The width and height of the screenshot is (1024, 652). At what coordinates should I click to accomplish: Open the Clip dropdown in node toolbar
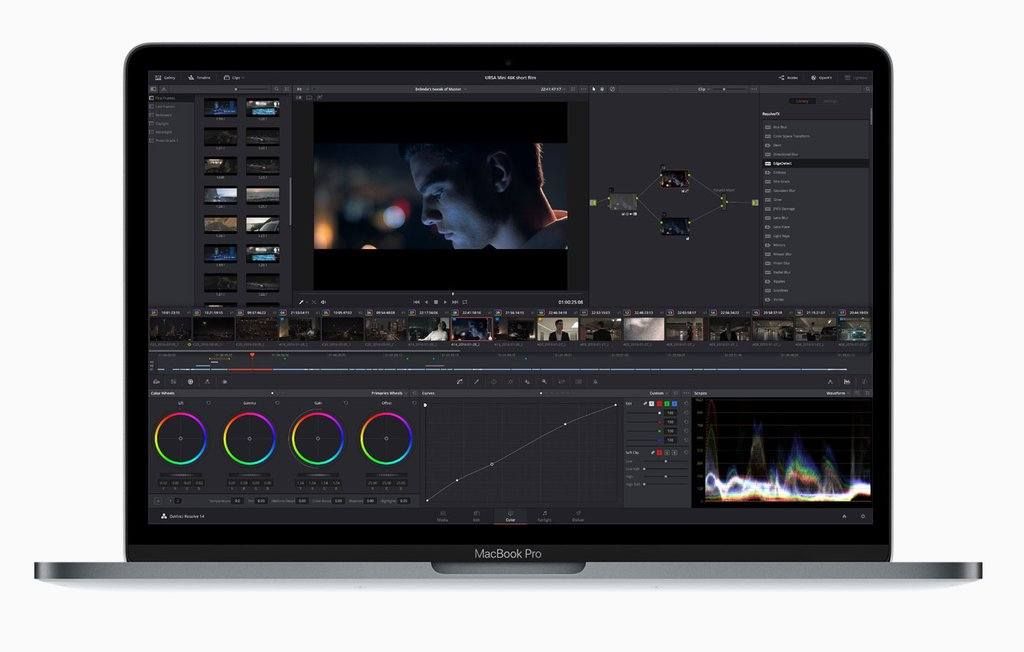point(703,89)
